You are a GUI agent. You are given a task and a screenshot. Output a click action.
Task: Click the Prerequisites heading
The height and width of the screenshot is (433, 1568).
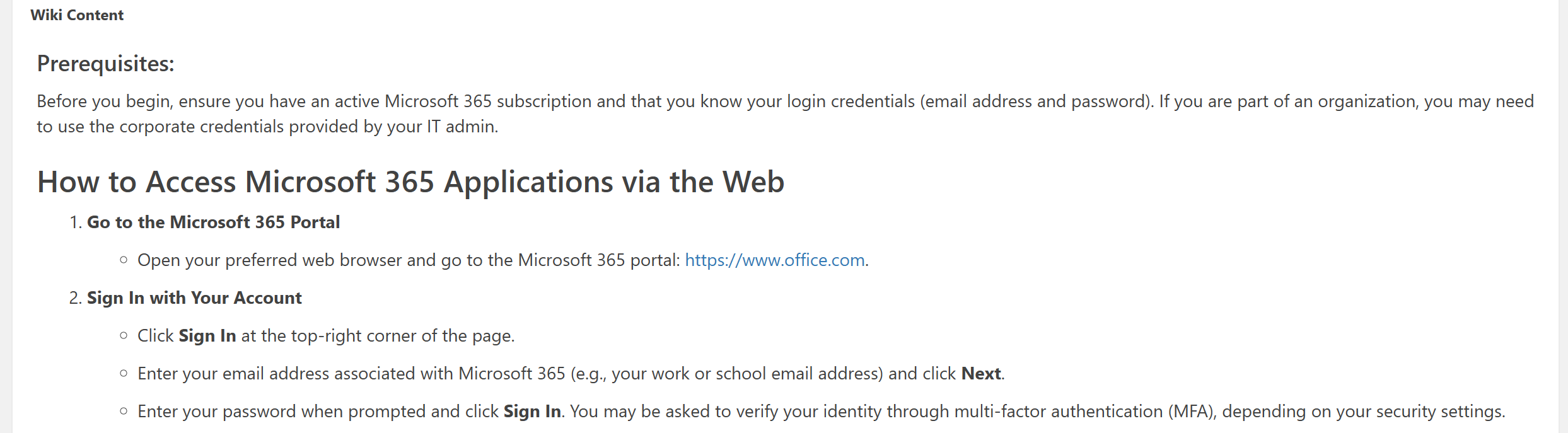(105, 64)
